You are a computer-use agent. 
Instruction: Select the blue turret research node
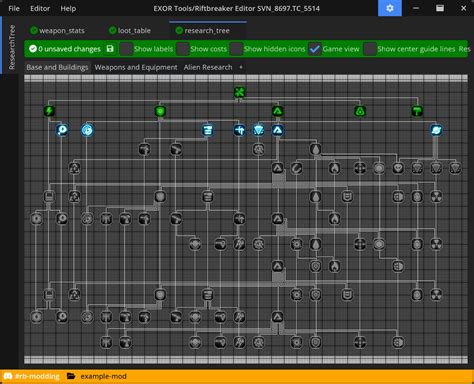pyautogui.click(x=239, y=130)
